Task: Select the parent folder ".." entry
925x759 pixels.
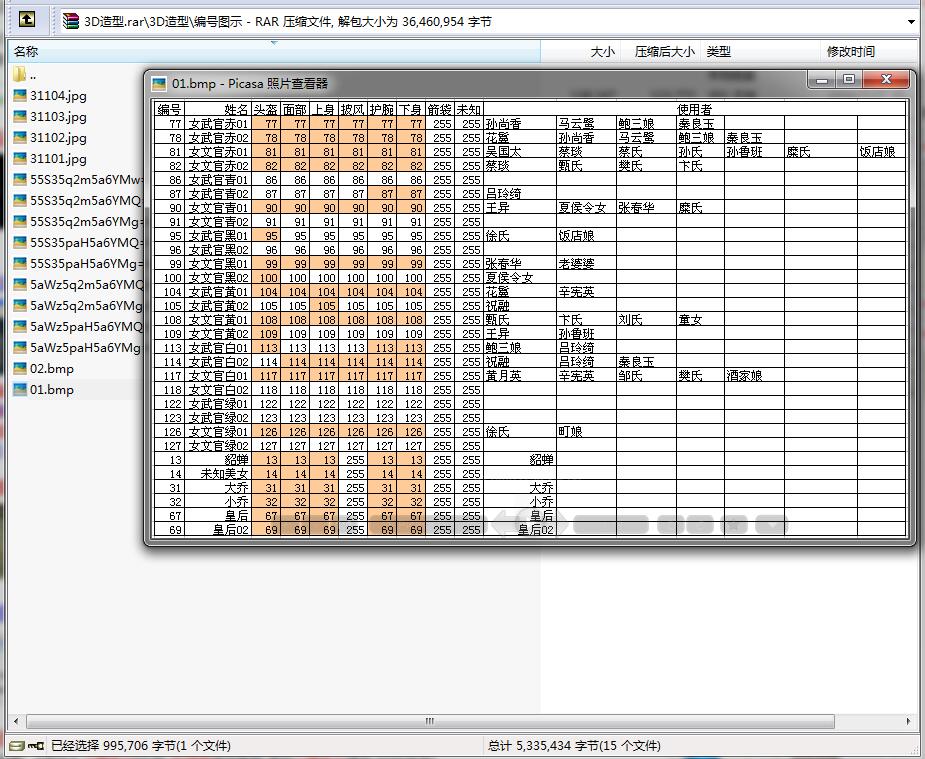Action: (33, 74)
